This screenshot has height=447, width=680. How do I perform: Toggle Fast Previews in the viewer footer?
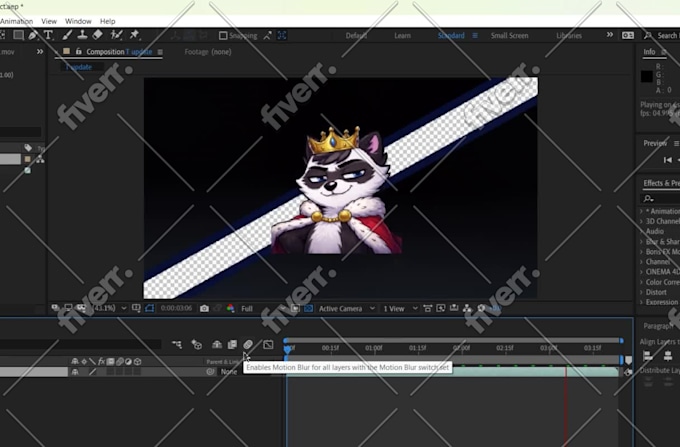441,308
